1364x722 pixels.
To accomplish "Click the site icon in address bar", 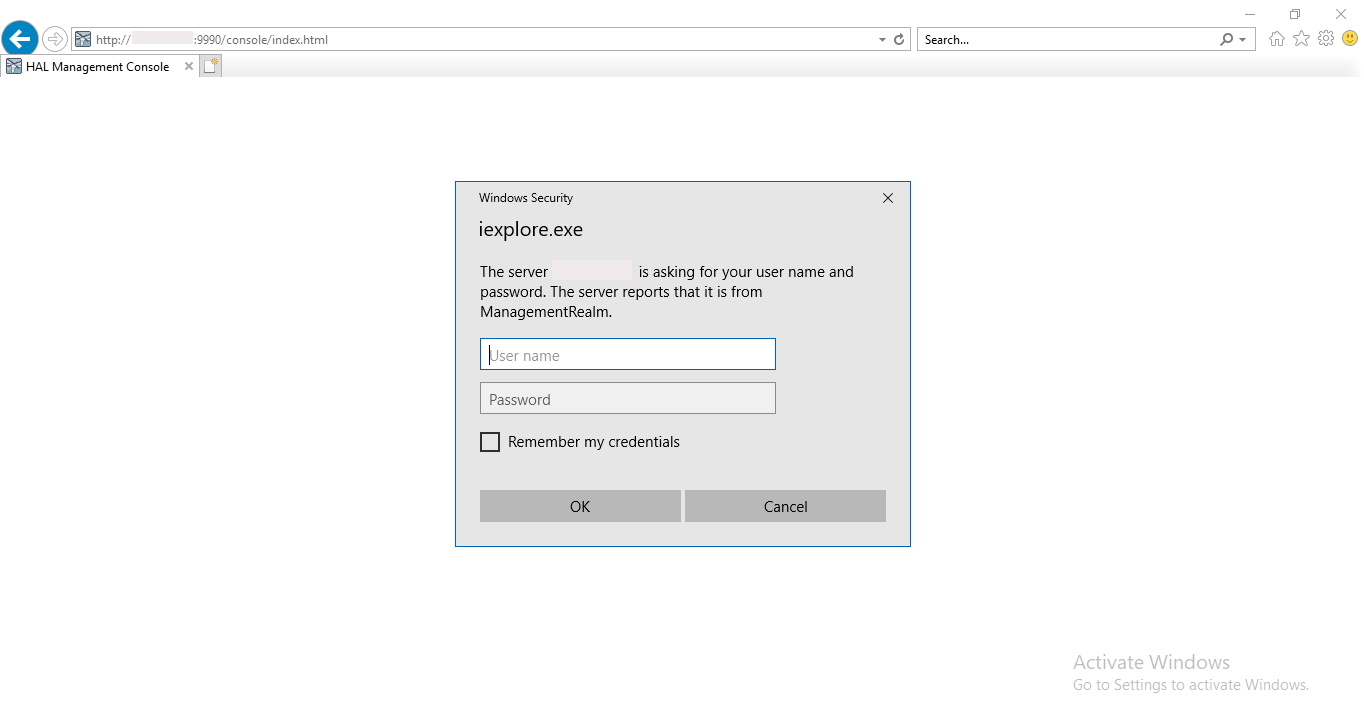I will (83, 40).
